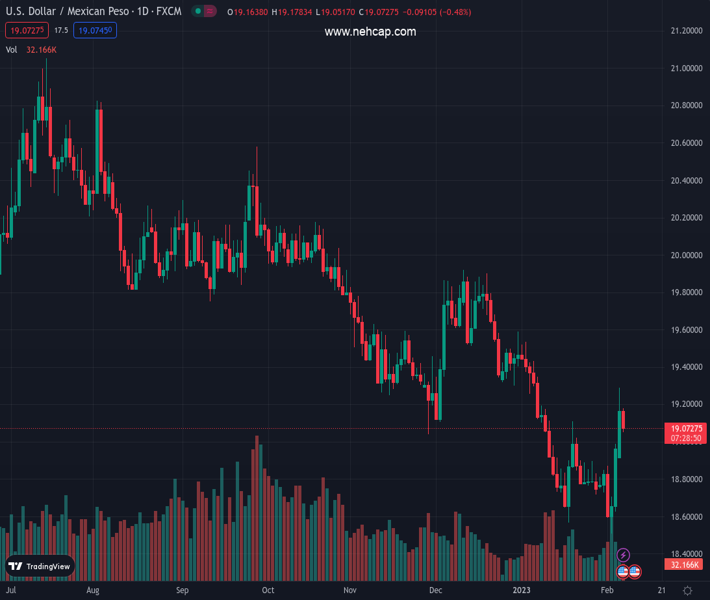Screen dimensions: 710x600
Task: Open the left US flag economic event
Action: (x=623, y=571)
